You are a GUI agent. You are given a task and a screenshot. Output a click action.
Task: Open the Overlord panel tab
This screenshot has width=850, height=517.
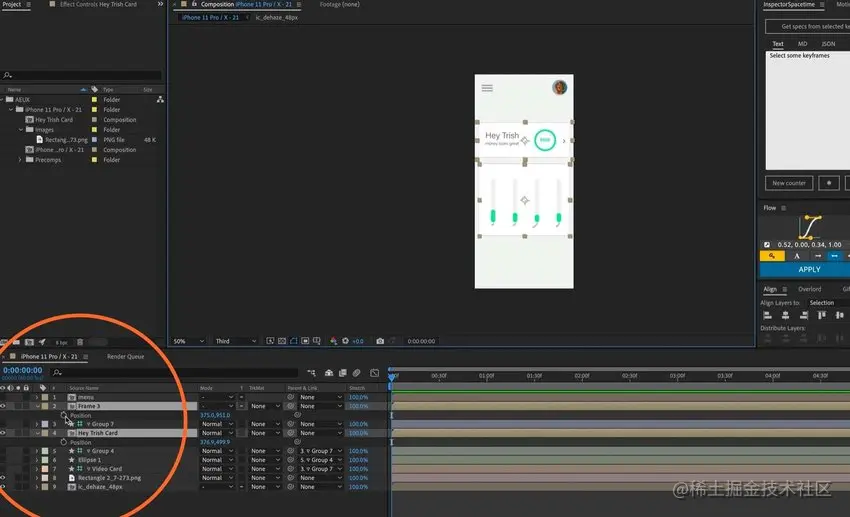(809, 289)
